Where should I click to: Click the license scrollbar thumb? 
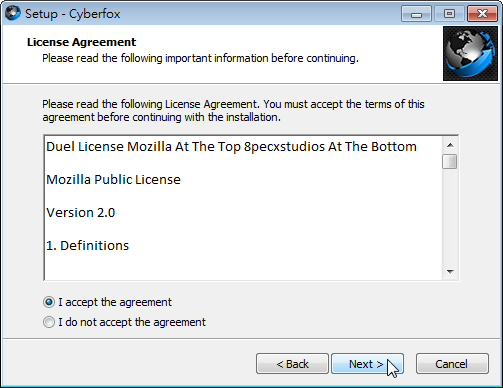450,162
